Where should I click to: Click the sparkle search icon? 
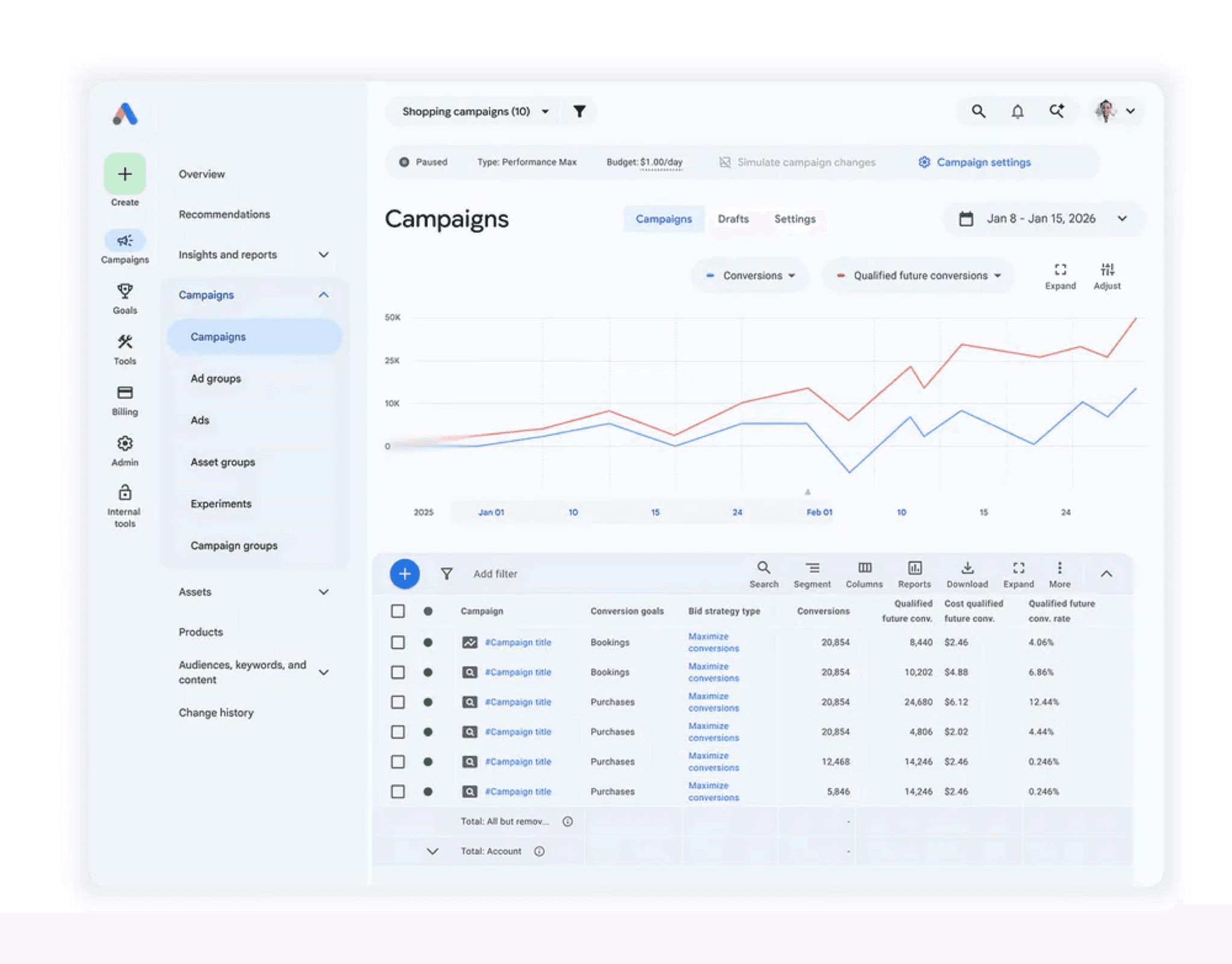click(x=1056, y=111)
